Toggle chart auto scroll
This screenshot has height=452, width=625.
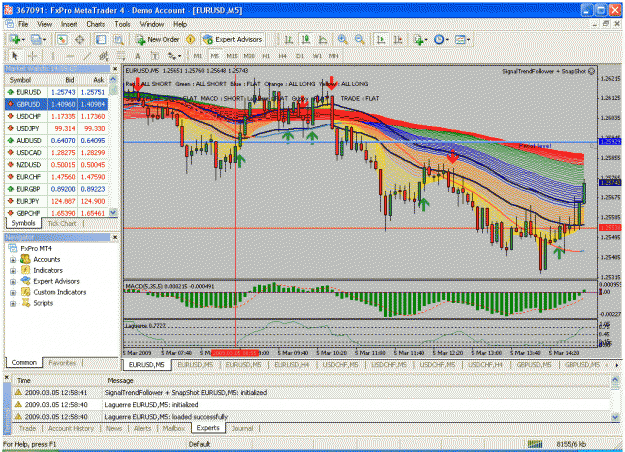(381, 39)
